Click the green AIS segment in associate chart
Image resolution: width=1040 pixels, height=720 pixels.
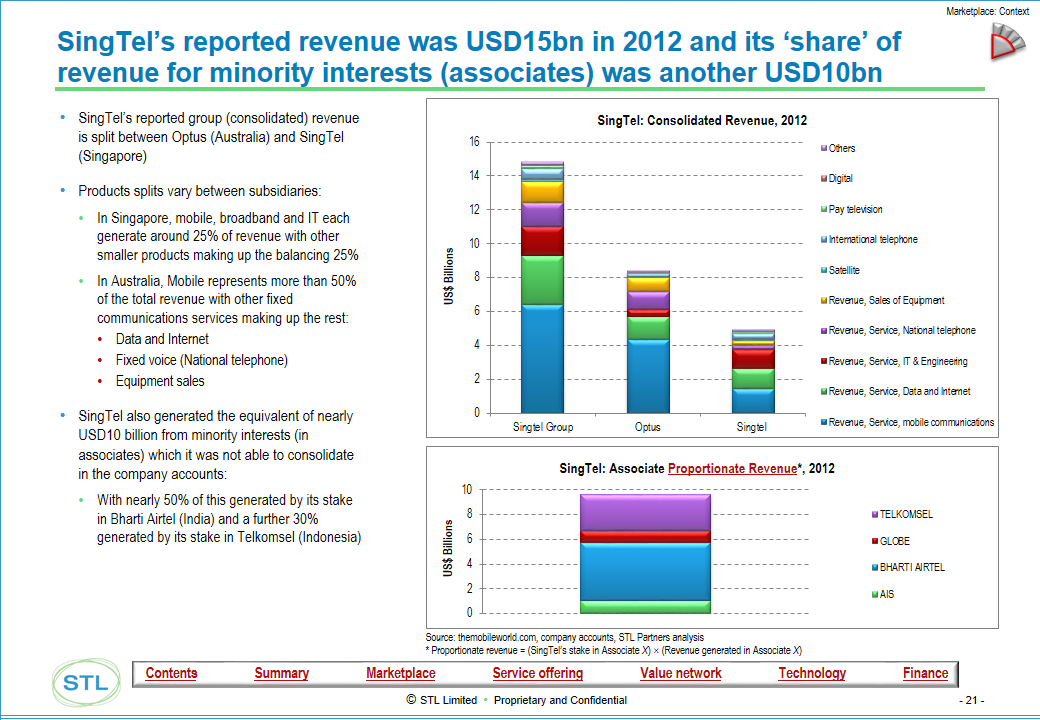coord(645,607)
